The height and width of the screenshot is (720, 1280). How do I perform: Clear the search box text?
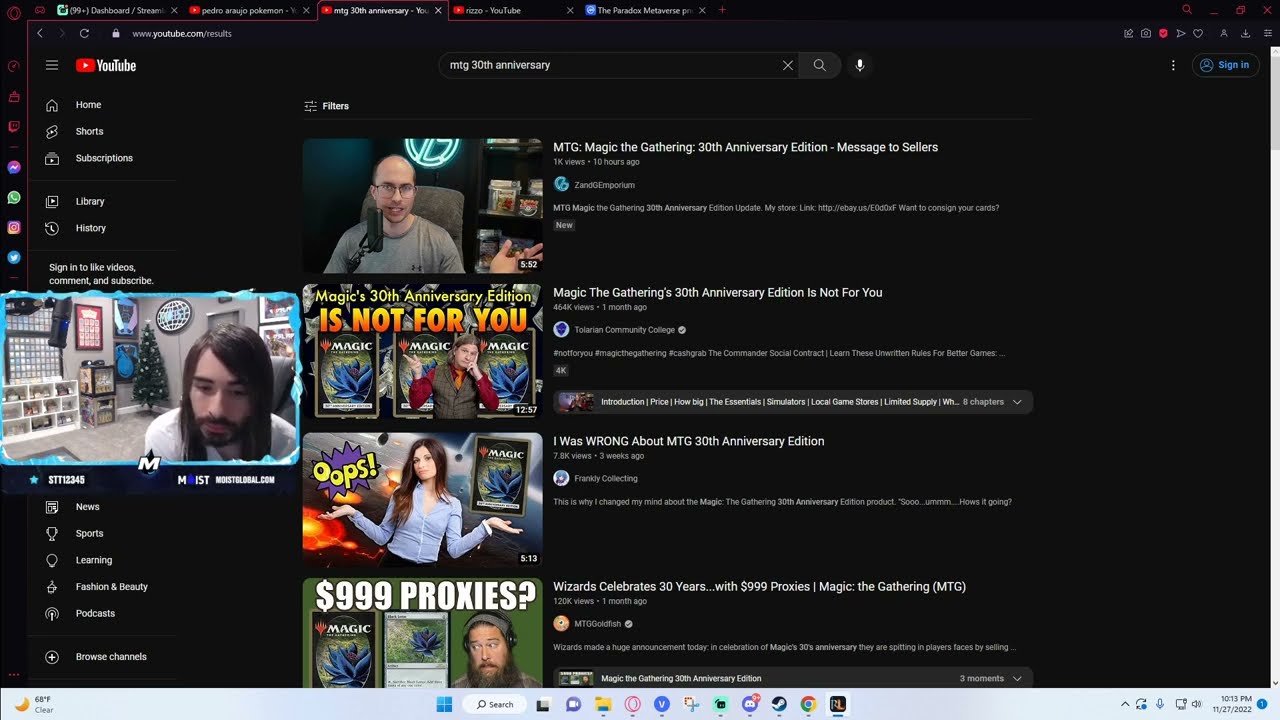(x=787, y=65)
